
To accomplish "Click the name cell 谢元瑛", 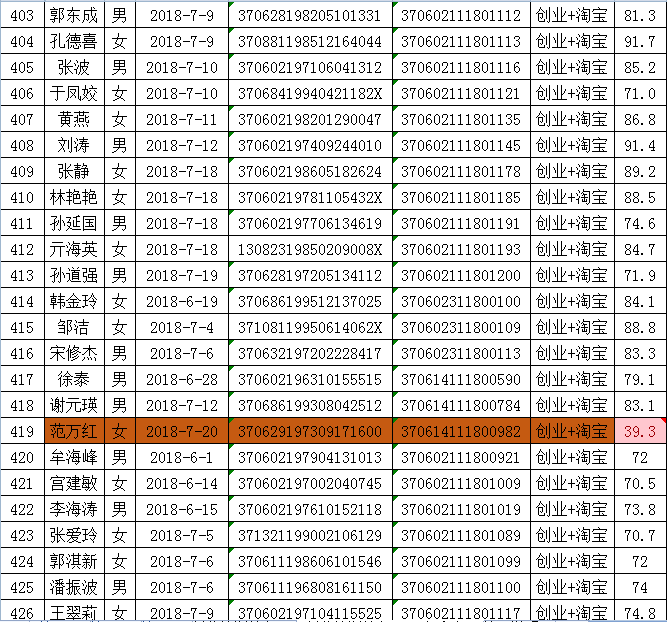I will tap(74, 405).
